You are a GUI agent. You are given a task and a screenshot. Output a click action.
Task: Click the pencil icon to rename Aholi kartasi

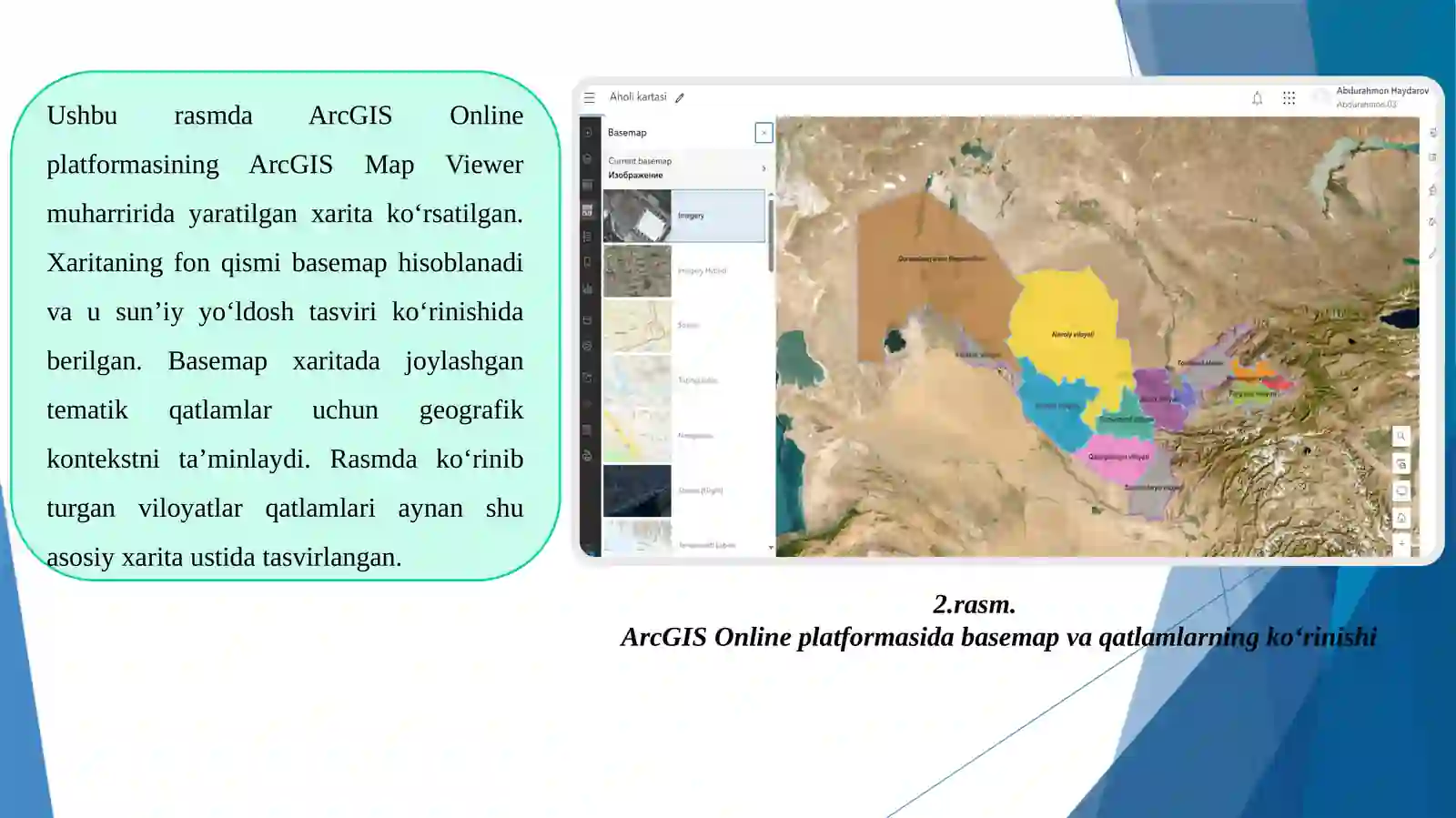[680, 97]
